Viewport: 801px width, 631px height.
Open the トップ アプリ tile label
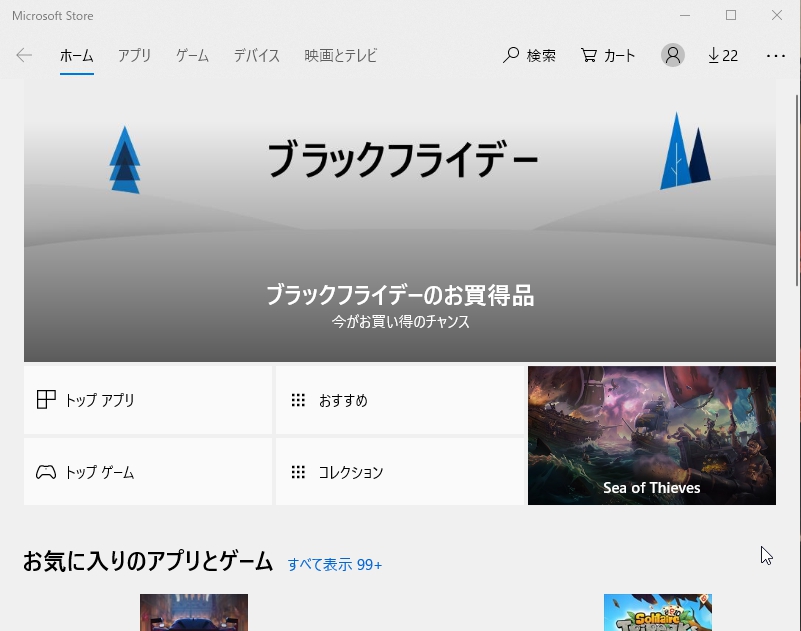100,400
